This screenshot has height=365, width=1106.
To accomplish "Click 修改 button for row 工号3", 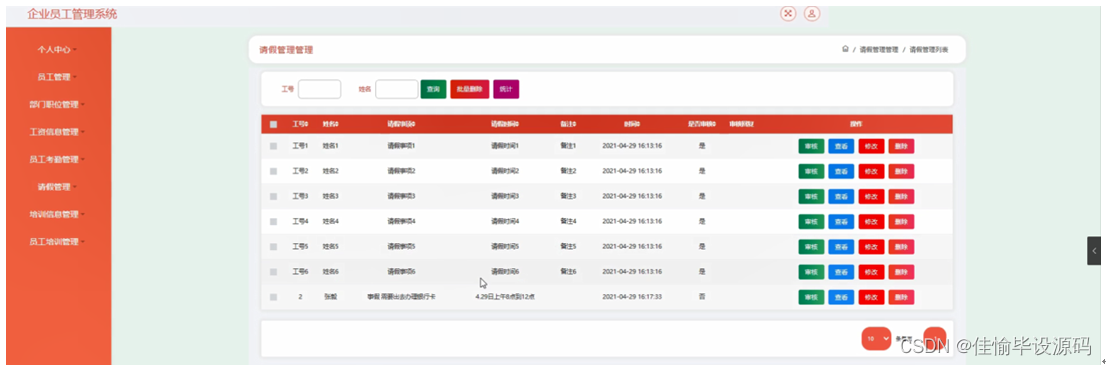I will click(871, 196).
